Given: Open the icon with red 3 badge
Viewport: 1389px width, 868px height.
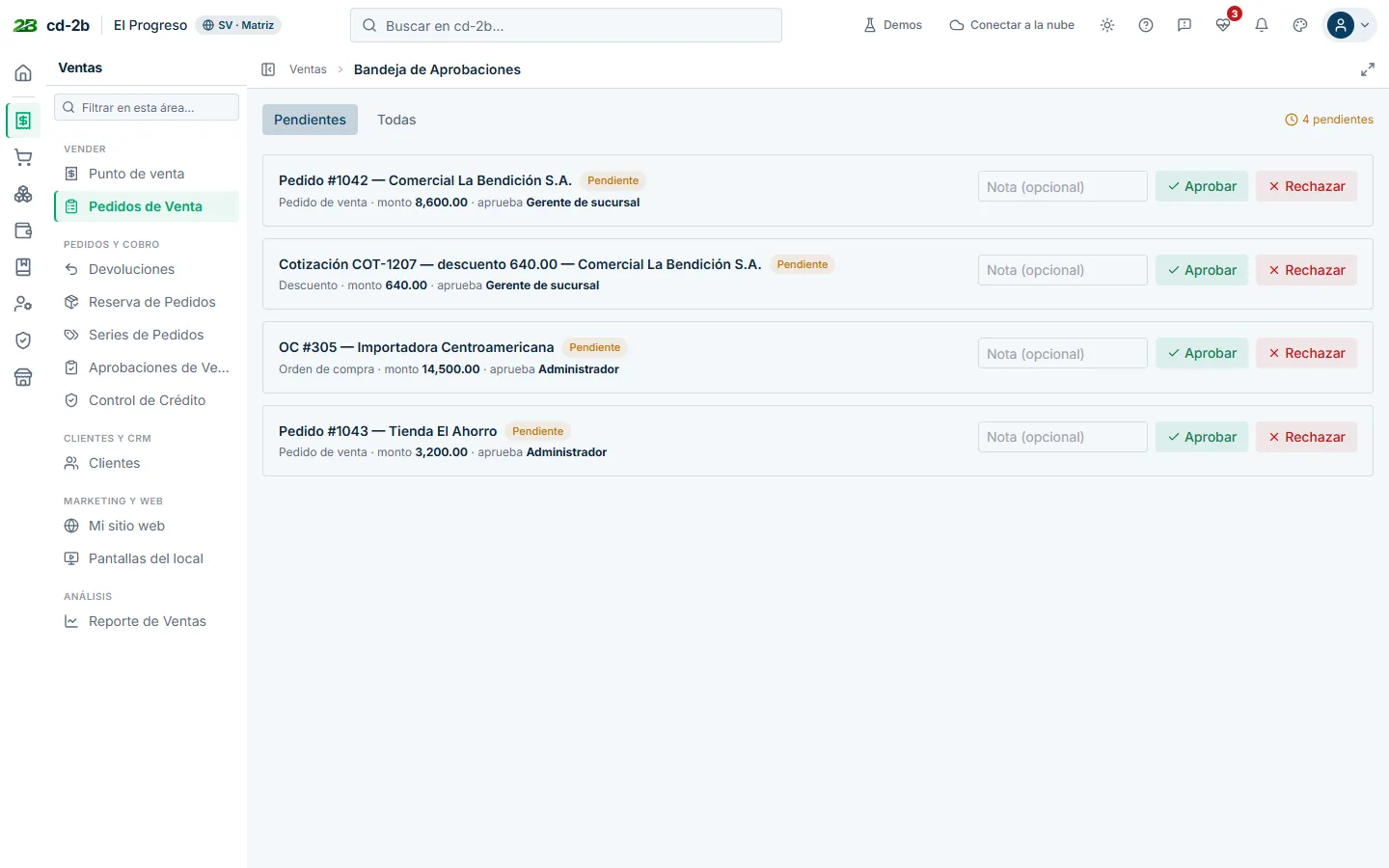Looking at the screenshot, I should [1223, 25].
